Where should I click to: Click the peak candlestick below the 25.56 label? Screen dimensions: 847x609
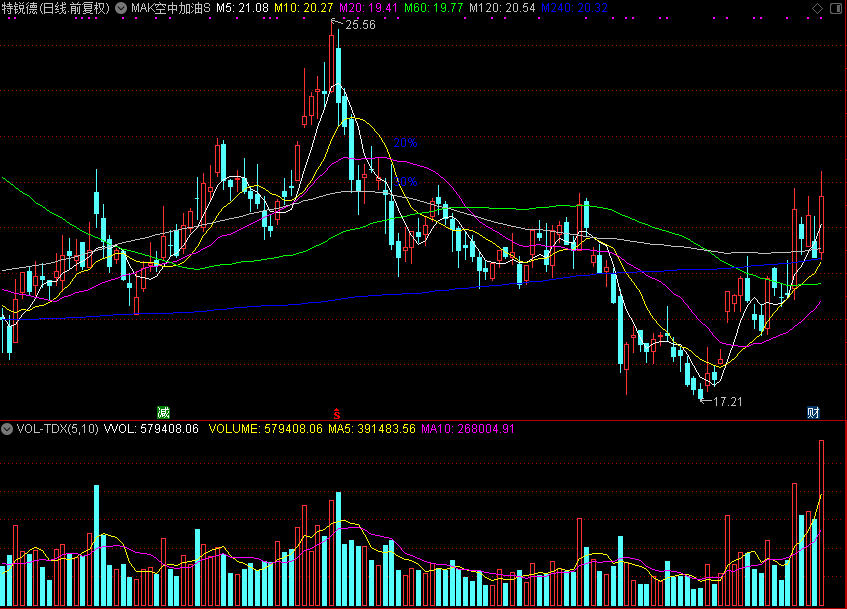[x=332, y=59]
